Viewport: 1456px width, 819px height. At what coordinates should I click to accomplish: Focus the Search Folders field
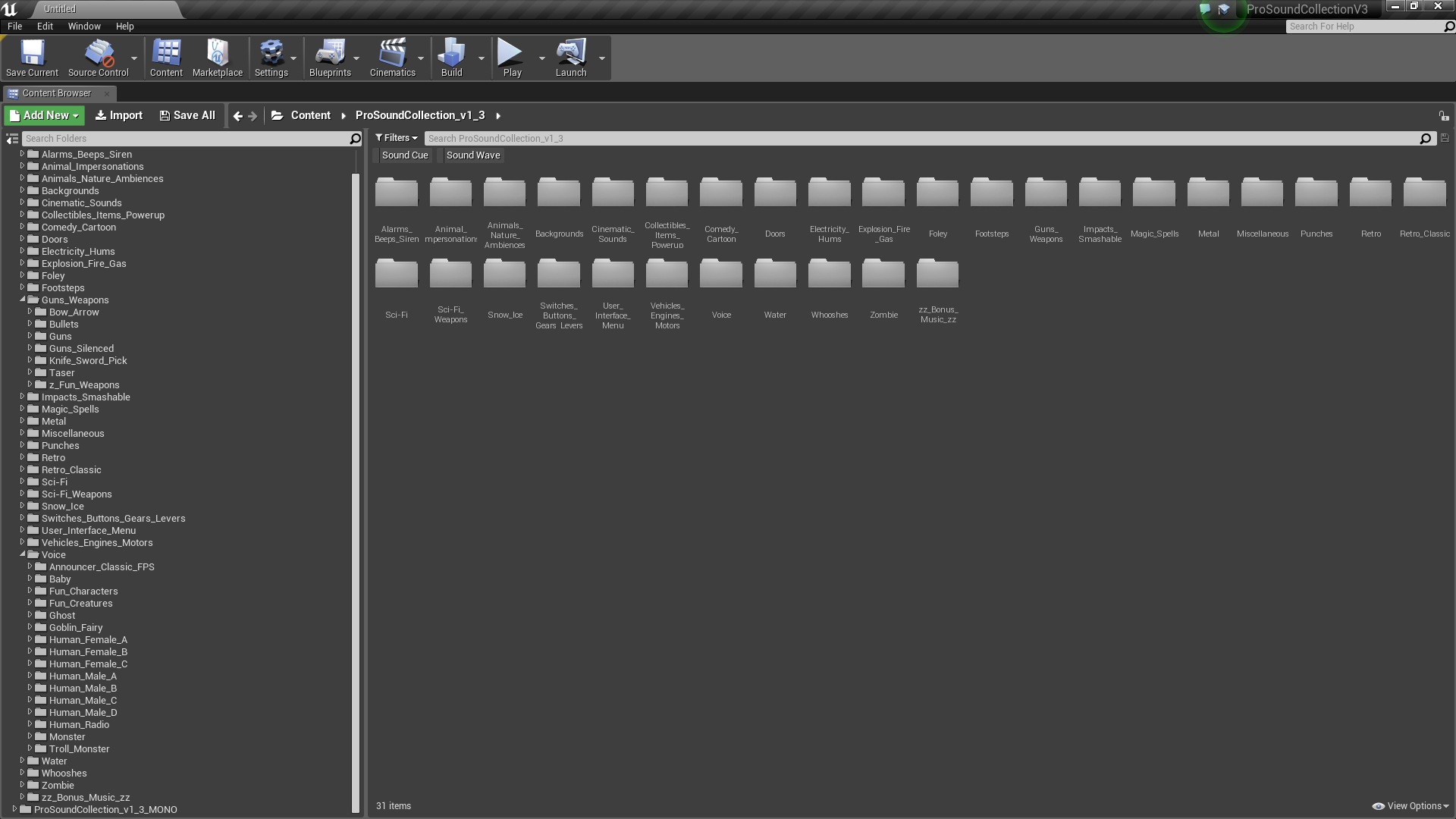(x=184, y=139)
